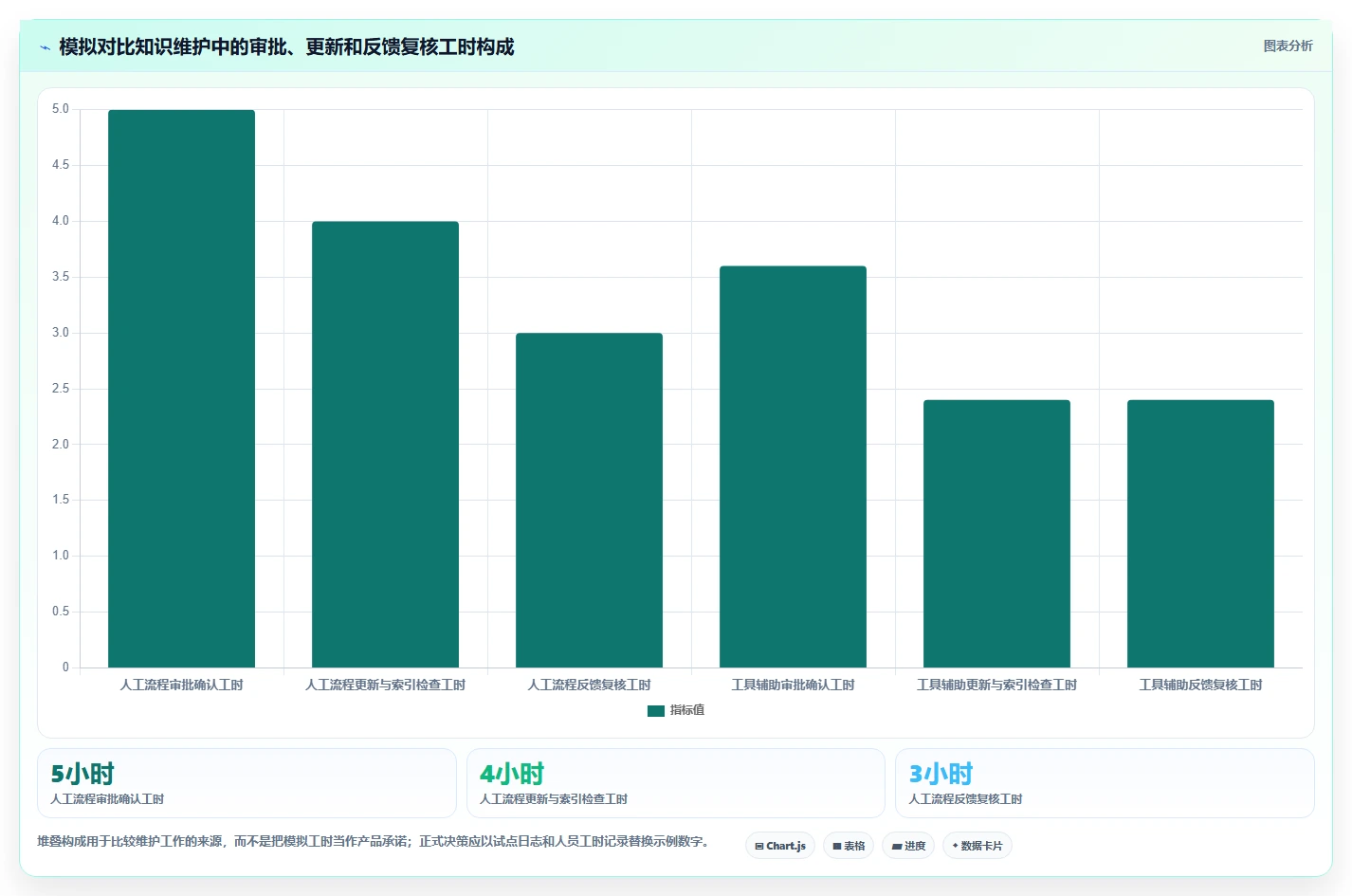This screenshot has height=896, width=1352.
Task: Click the chart title 模拟对比知识维护
Action: pyautogui.click(x=286, y=47)
